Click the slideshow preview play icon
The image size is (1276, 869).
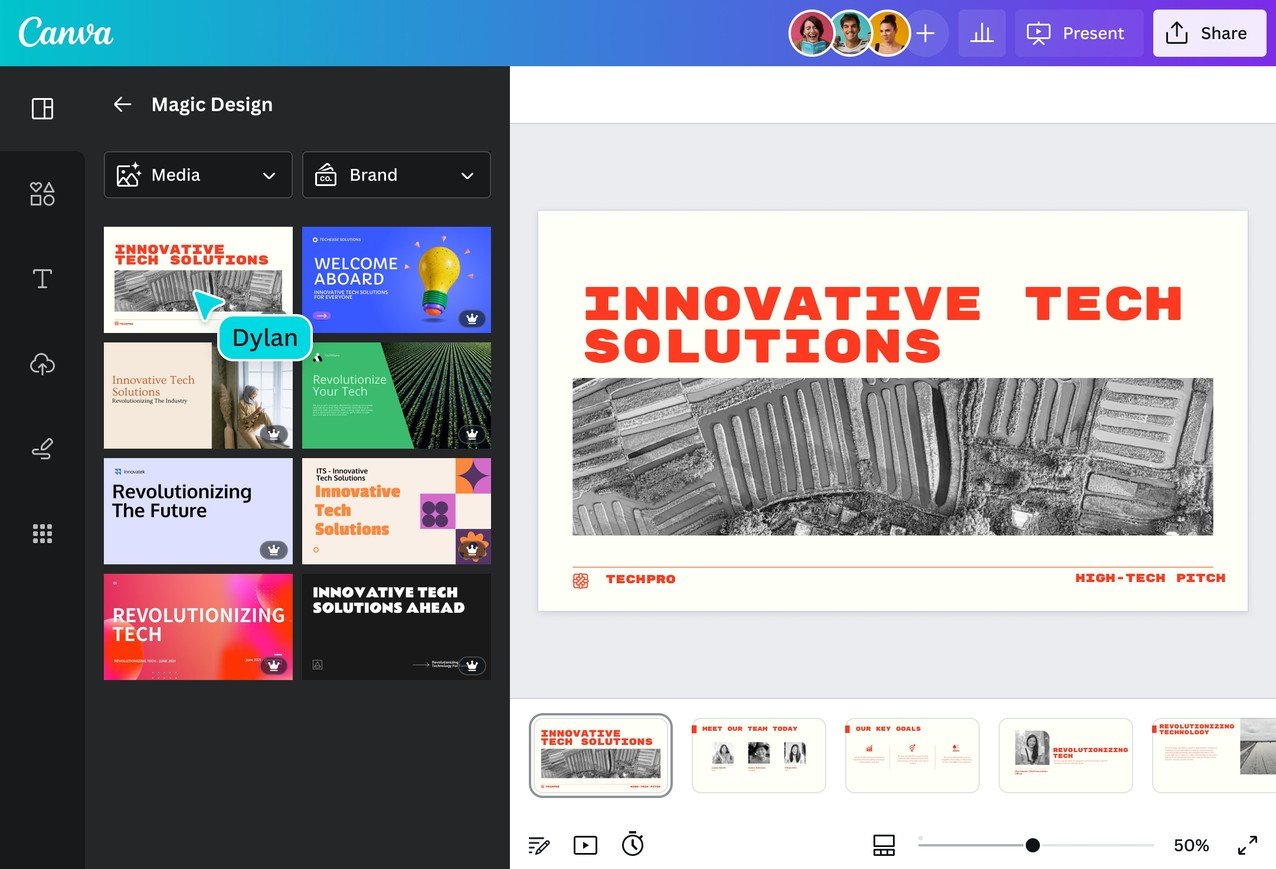coord(585,845)
